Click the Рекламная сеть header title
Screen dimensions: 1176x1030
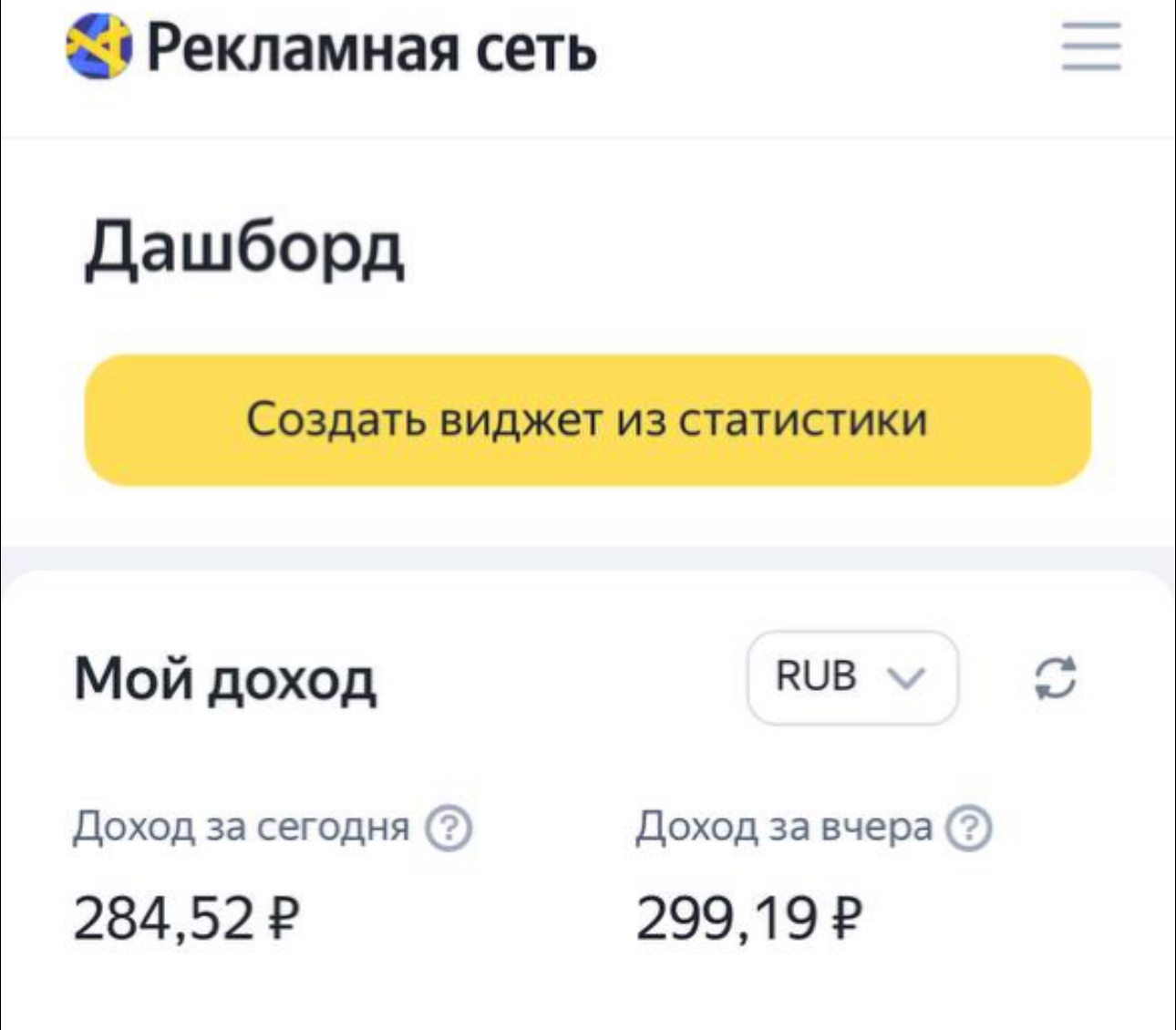[x=371, y=48]
